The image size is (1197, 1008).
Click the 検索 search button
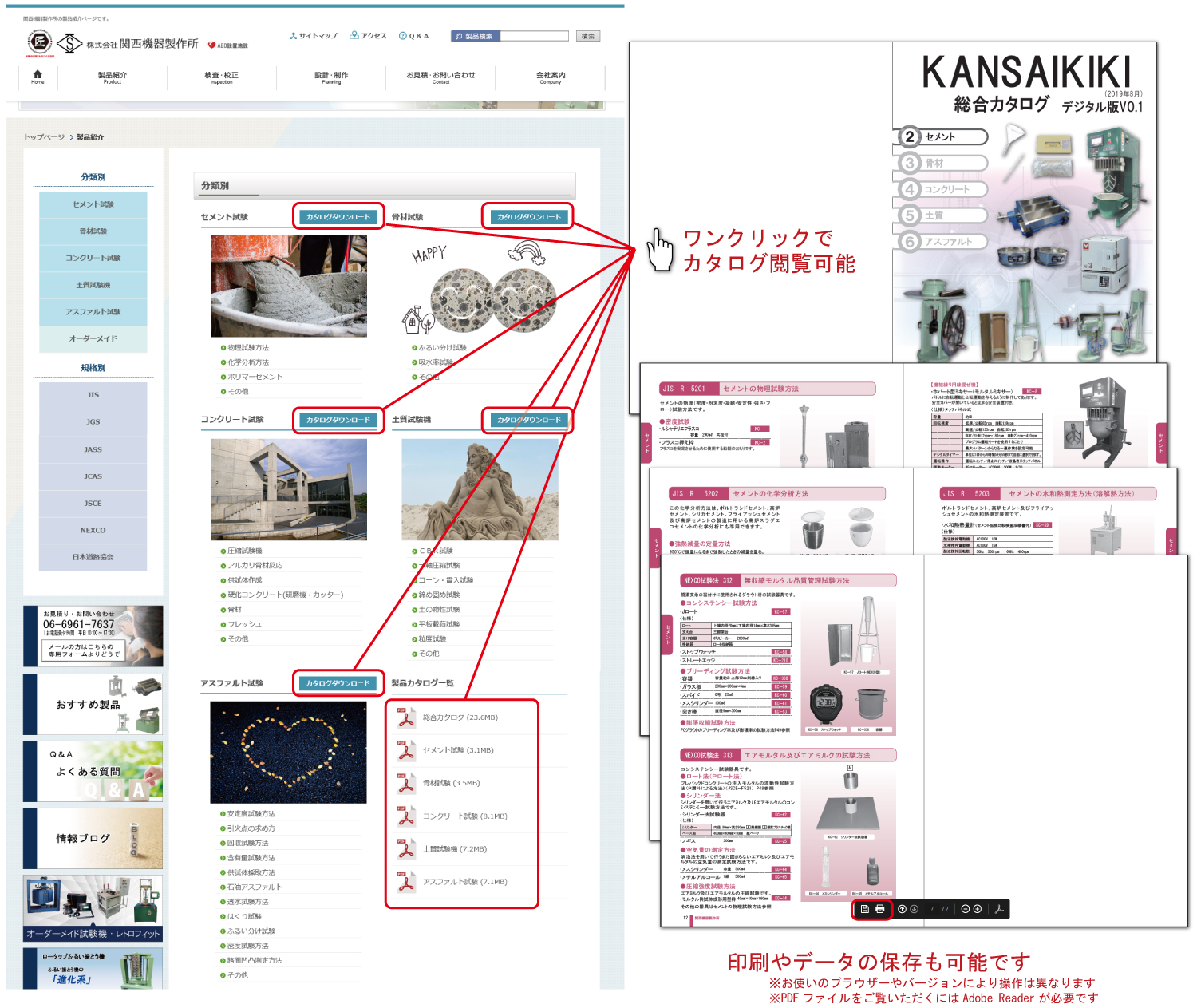[588, 36]
